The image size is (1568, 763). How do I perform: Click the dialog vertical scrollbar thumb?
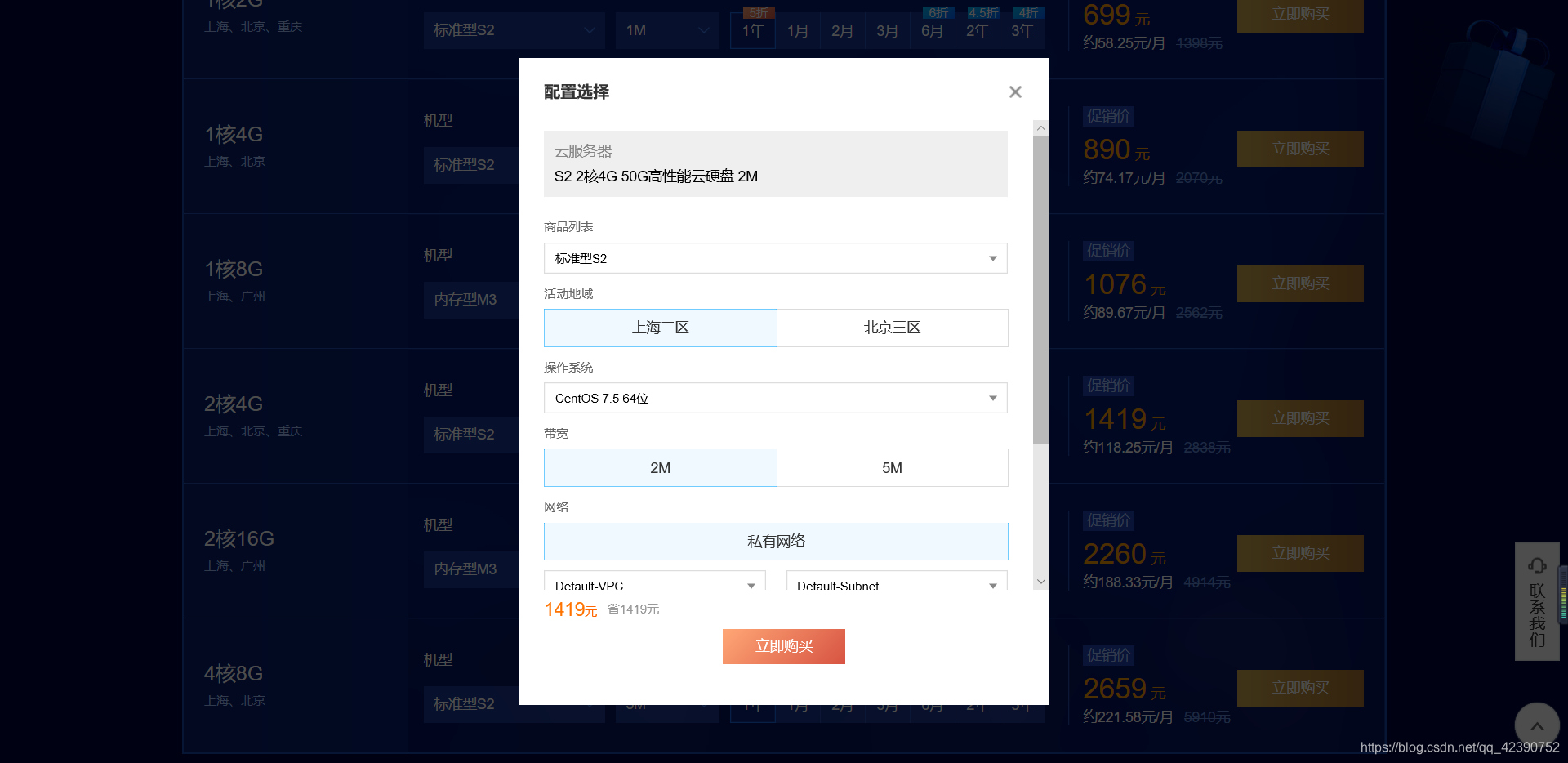1040,290
